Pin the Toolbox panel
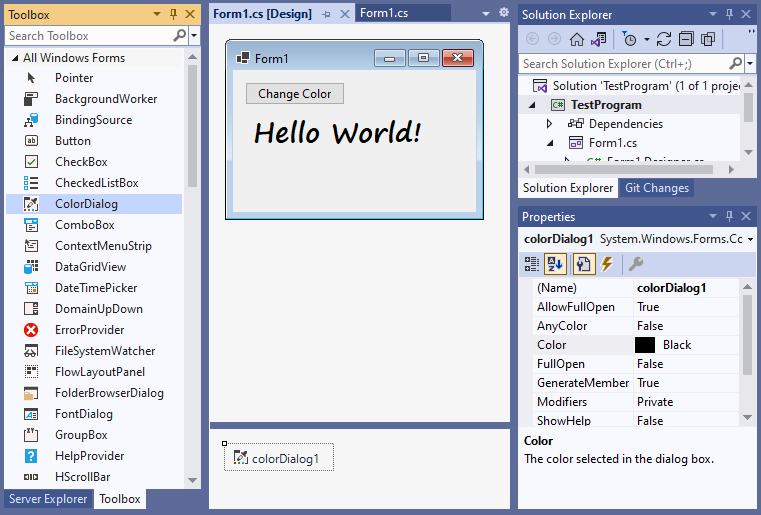 coord(173,14)
